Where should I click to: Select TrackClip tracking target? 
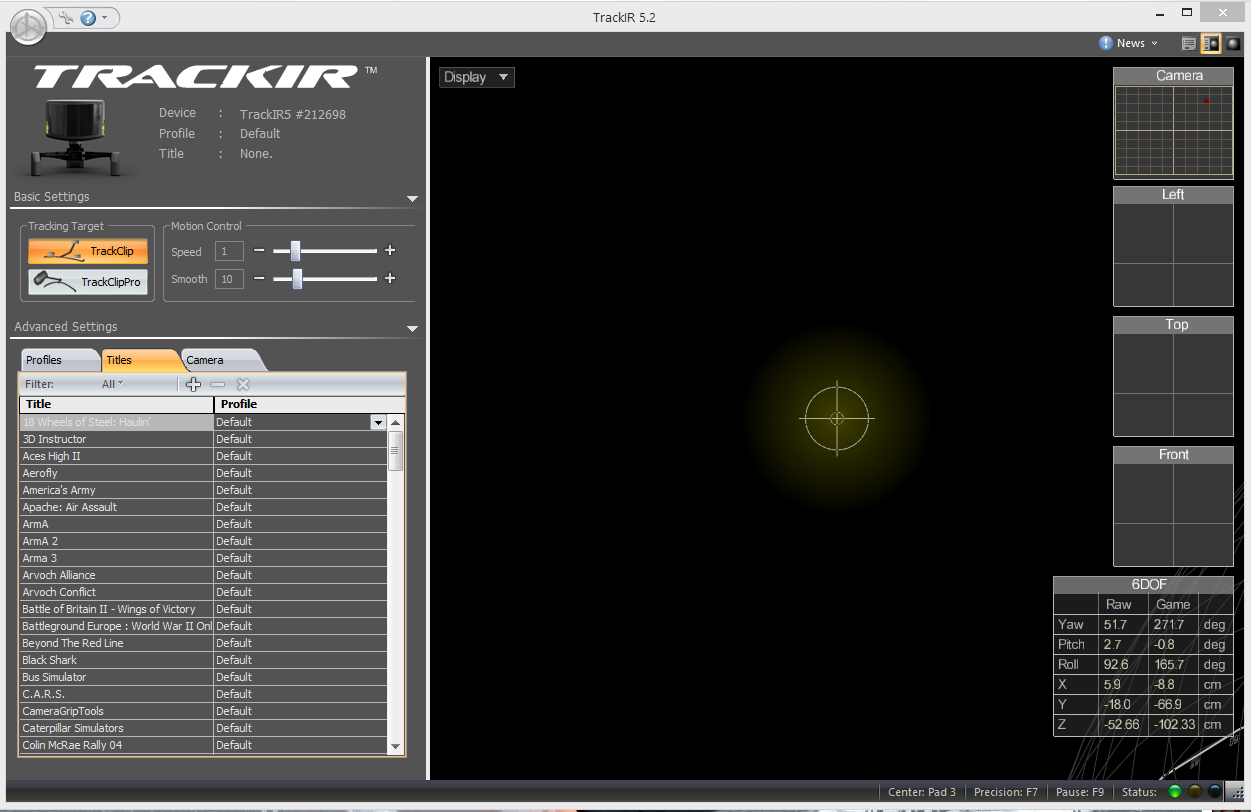point(88,251)
